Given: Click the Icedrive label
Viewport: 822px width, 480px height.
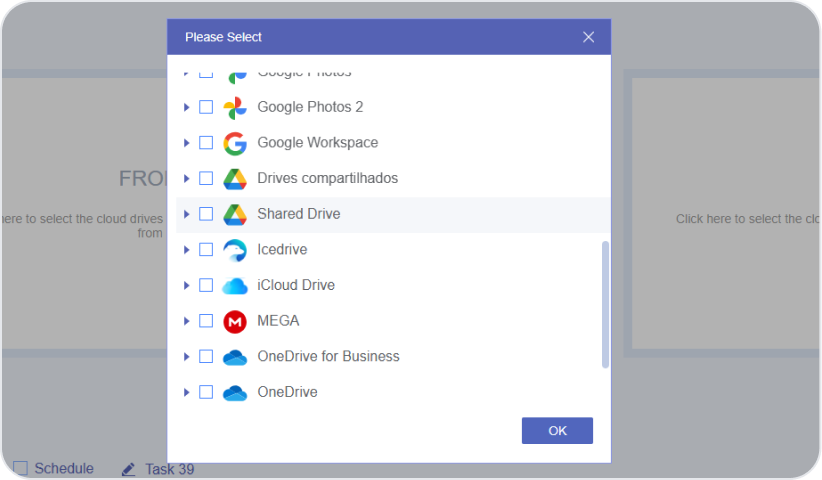Looking at the screenshot, I should 282,249.
